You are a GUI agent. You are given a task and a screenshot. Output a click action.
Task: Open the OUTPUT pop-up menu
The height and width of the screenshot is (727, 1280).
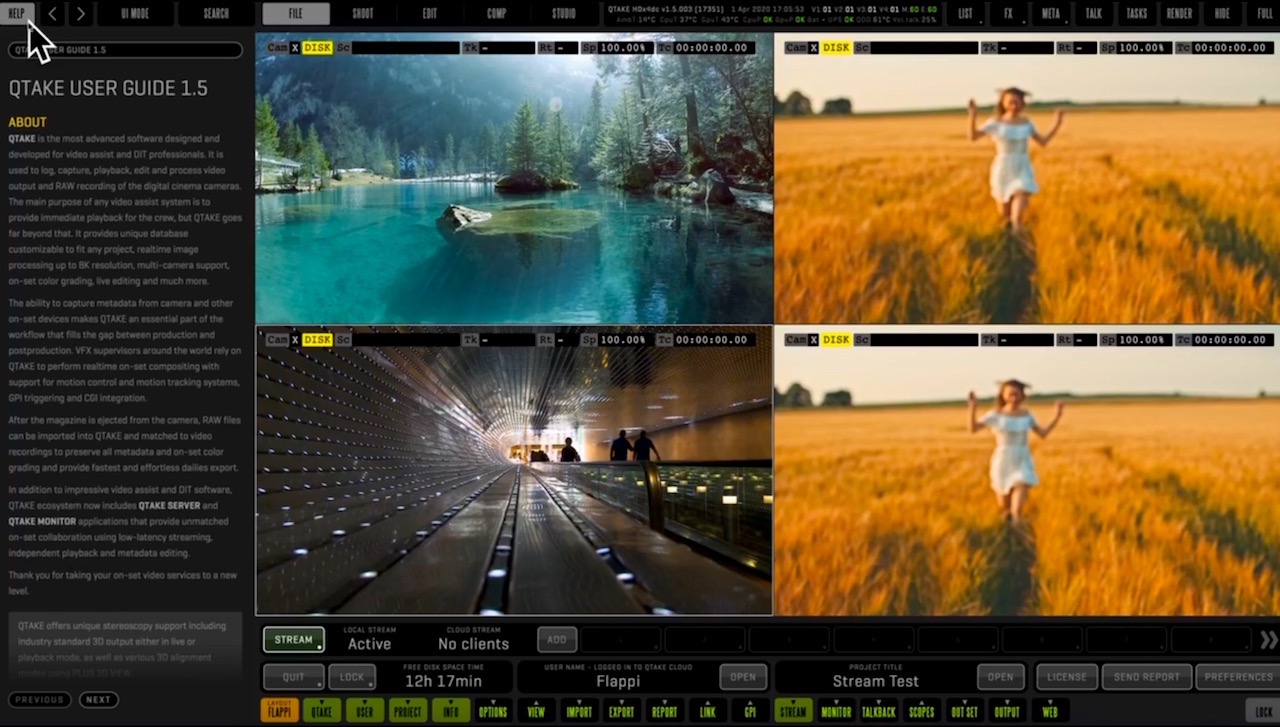[1007, 712]
